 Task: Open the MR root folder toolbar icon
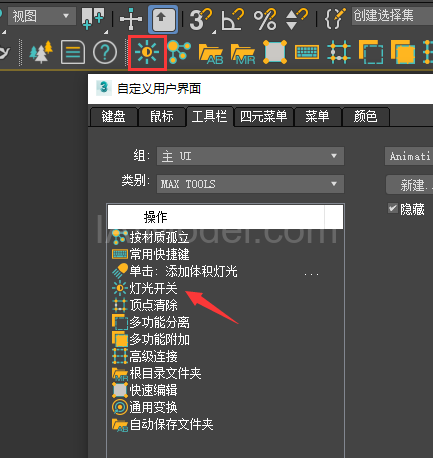tap(243, 53)
